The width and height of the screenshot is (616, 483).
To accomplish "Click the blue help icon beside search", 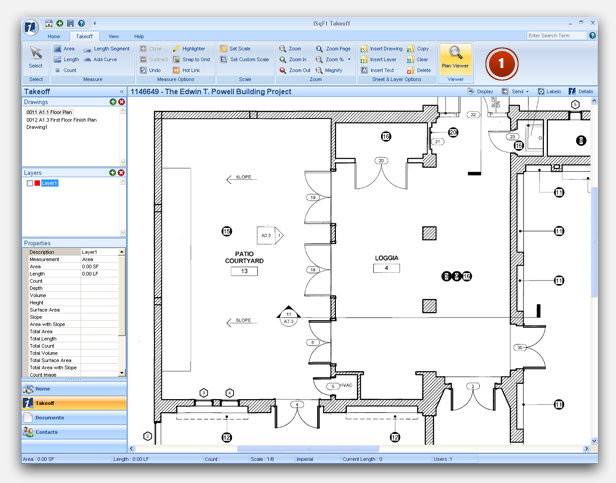I will pyautogui.click(x=592, y=35).
